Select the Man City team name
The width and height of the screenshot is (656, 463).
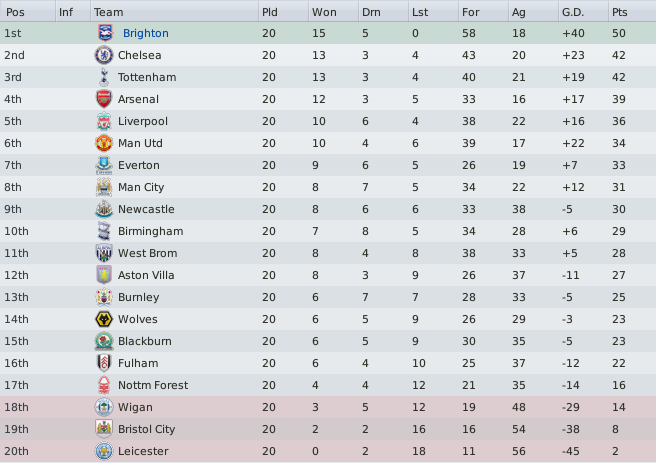pos(141,187)
